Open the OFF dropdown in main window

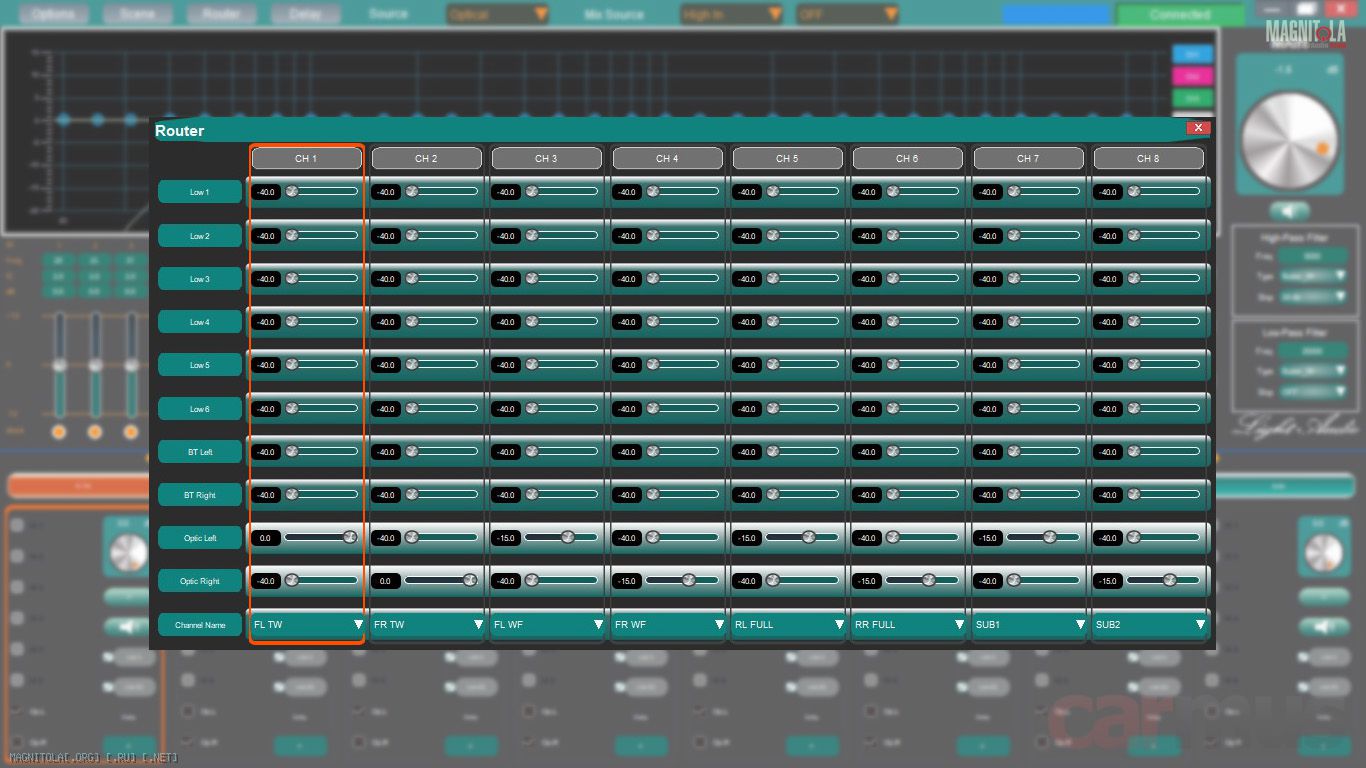[x=847, y=14]
